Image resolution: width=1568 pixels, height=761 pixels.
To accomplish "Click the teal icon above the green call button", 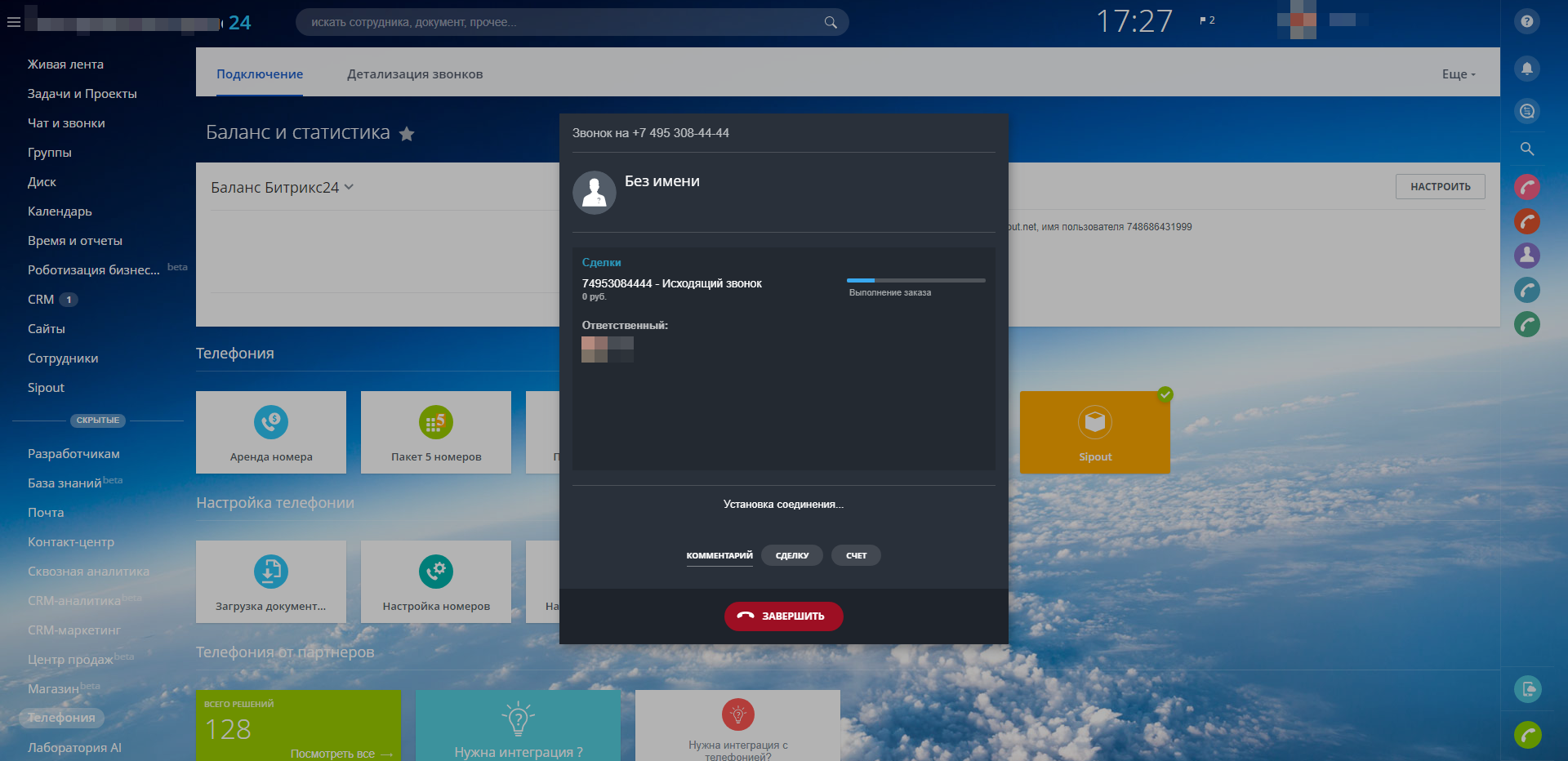I will click(x=1527, y=689).
